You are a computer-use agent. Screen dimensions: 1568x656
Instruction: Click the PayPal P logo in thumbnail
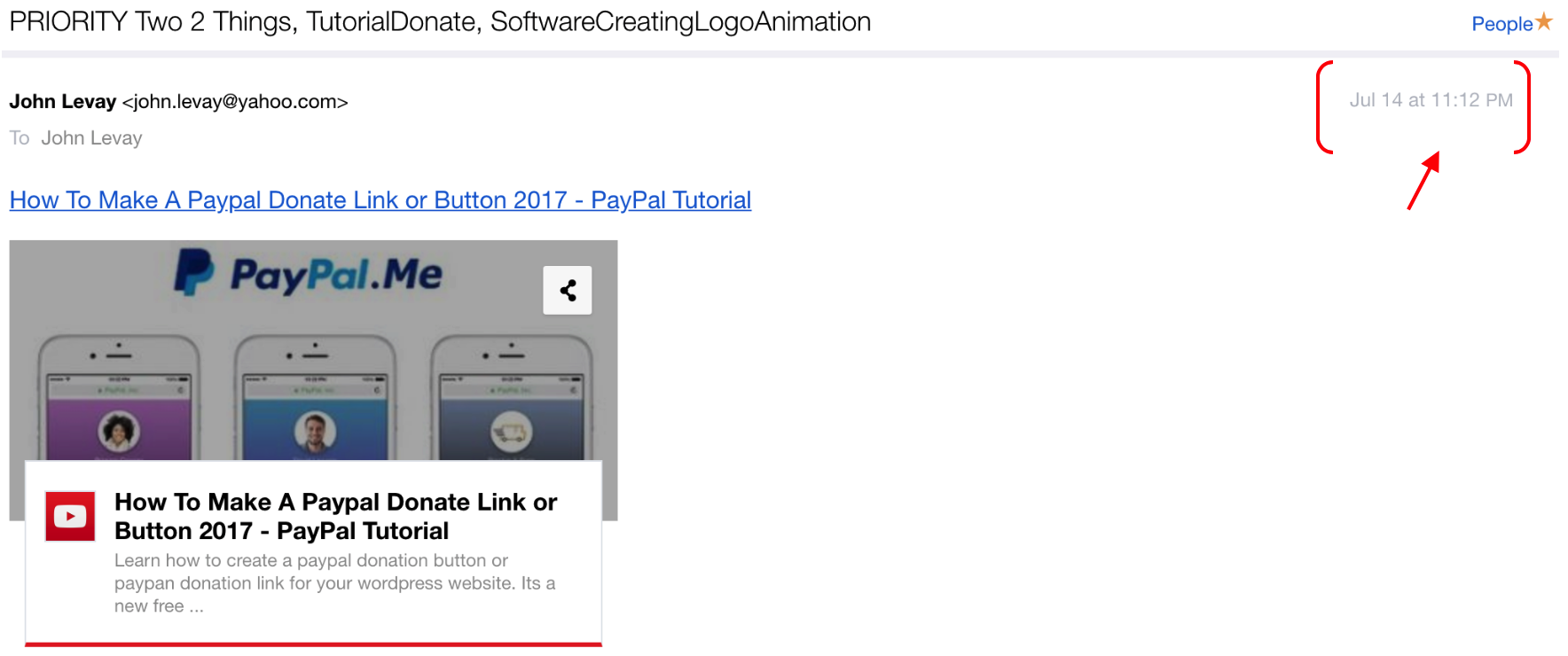pyautogui.click(x=194, y=271)
